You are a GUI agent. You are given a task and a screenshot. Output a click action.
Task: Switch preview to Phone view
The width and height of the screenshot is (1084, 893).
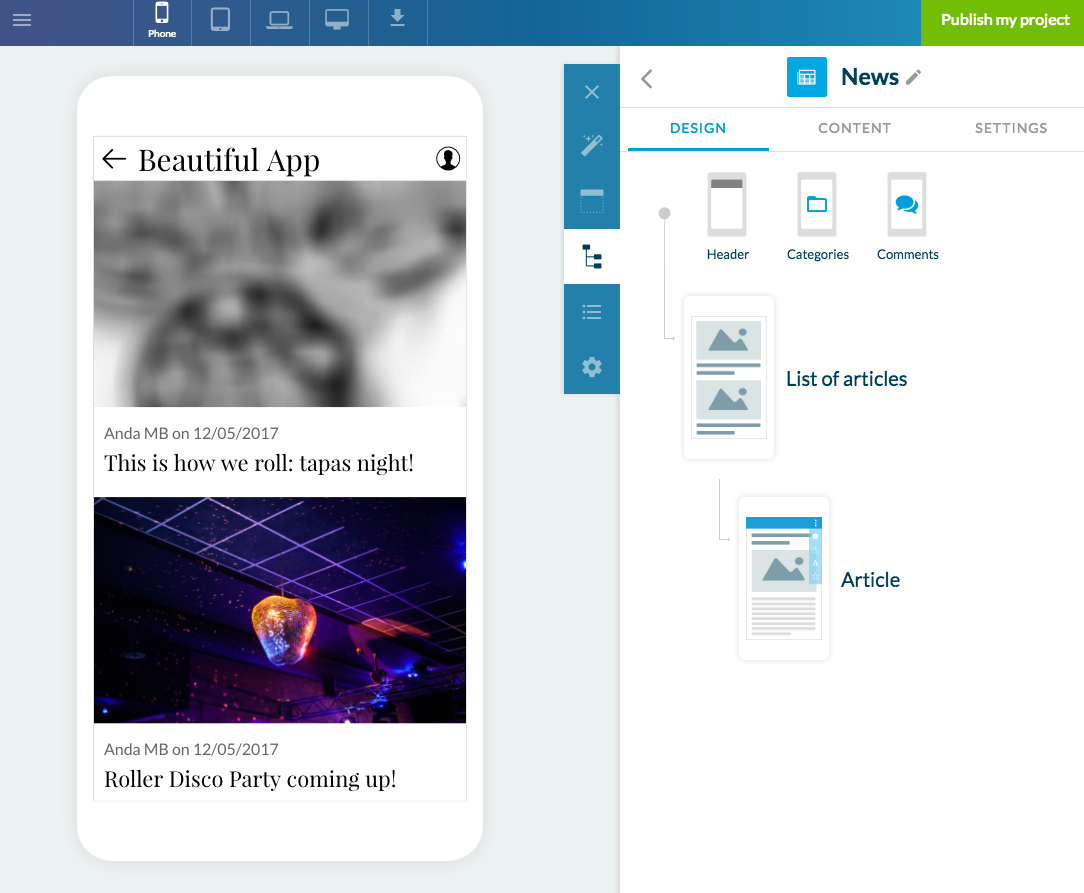pos(162,21)
